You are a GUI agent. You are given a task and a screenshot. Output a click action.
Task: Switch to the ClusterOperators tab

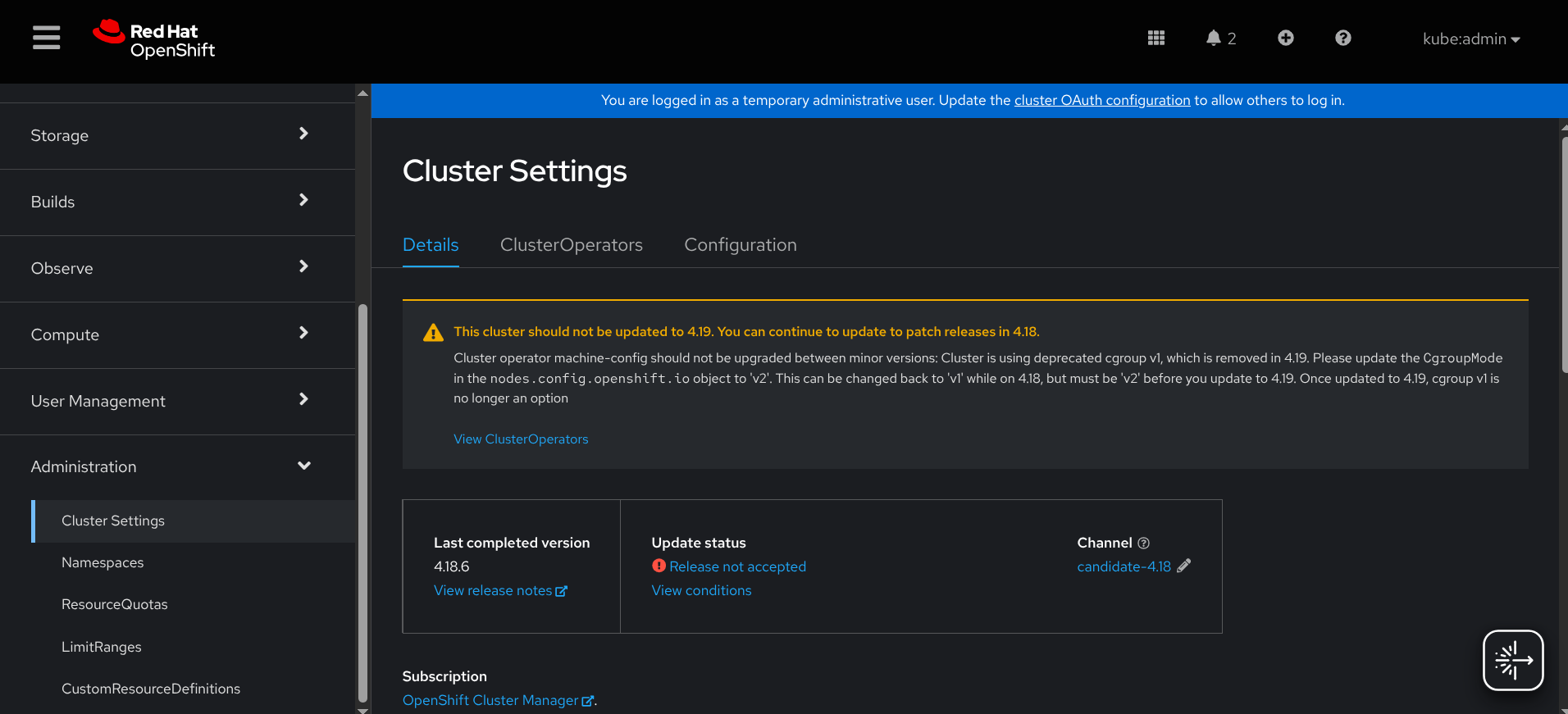pyautogui.click(x=572, y=245)
